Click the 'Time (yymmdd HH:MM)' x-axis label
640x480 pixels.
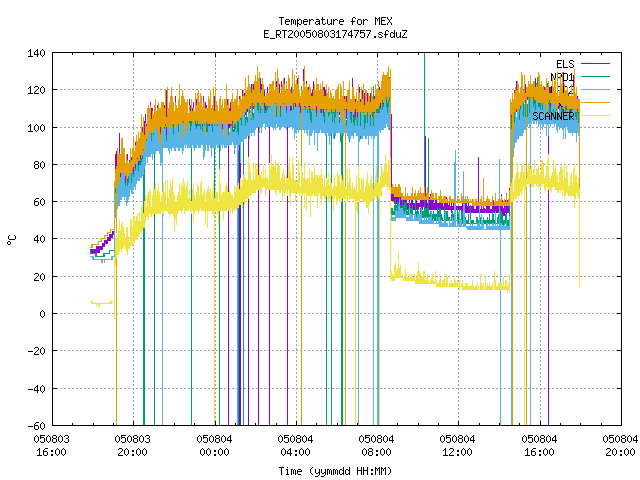(335, 471)
